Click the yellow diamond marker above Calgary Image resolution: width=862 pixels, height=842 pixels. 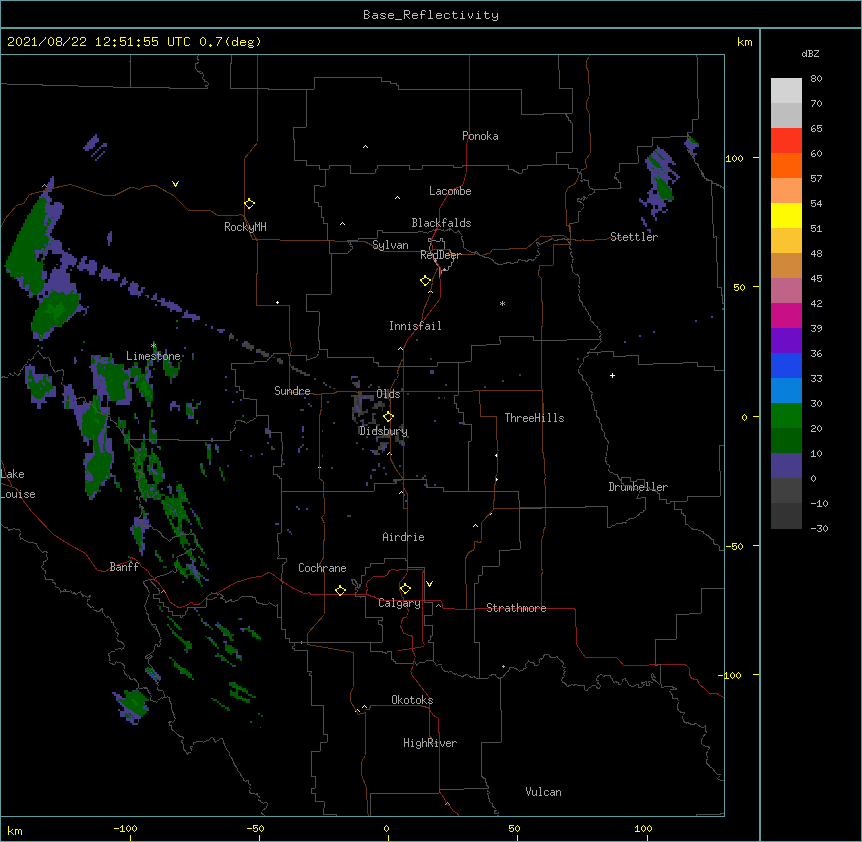405,589
